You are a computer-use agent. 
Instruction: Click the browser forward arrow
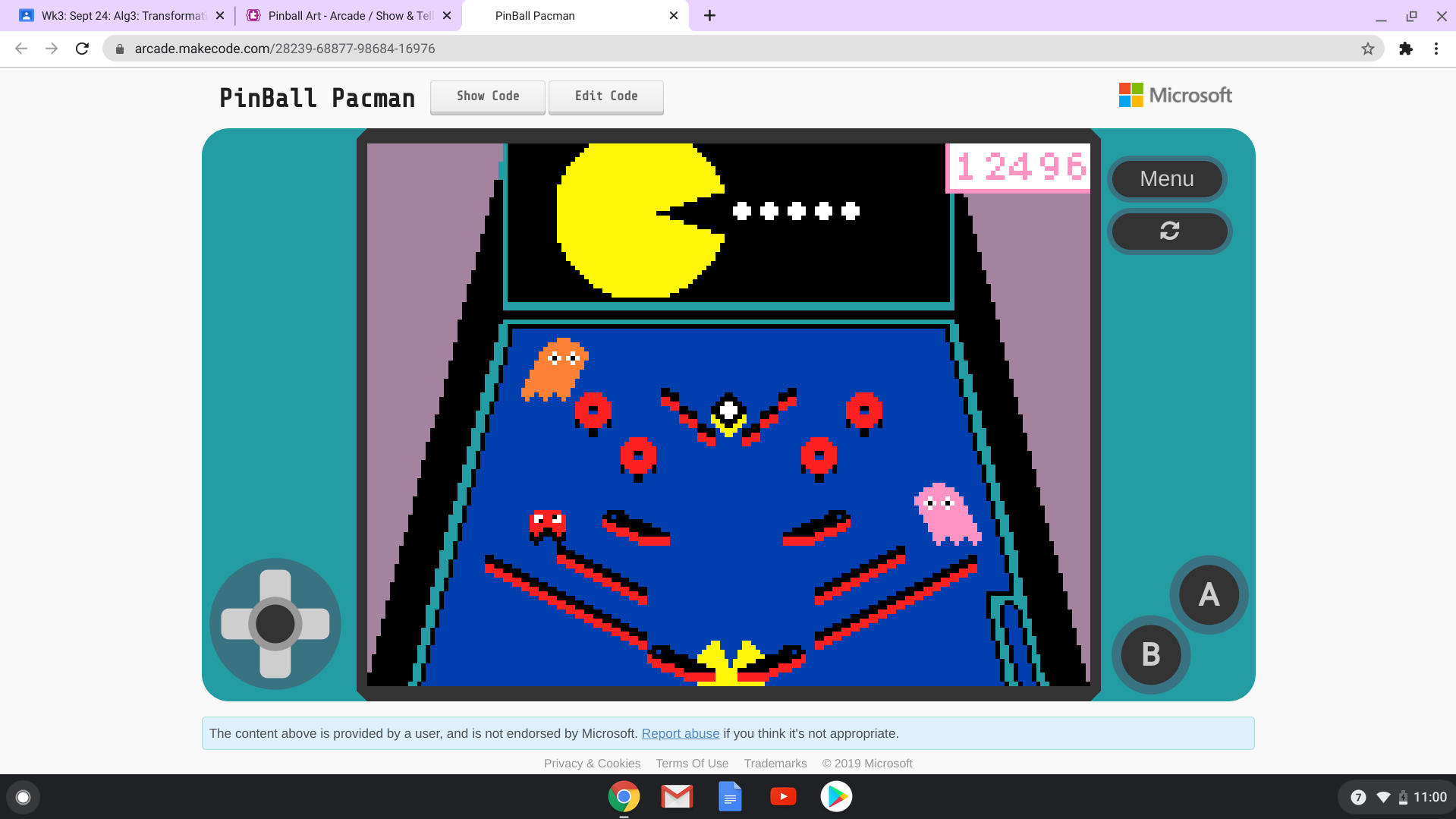pos(52,49)
